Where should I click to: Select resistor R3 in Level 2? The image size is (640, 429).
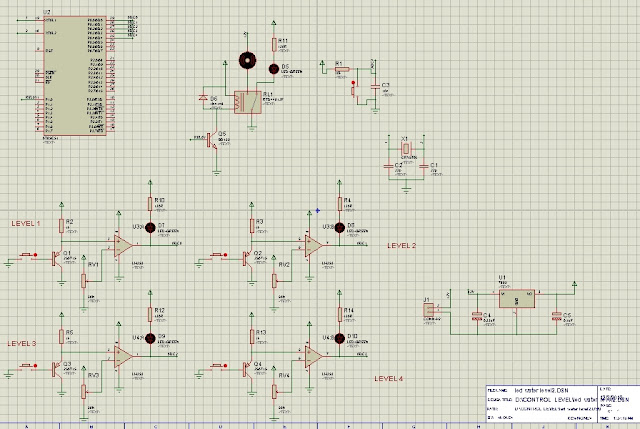[x=252, y=226]
